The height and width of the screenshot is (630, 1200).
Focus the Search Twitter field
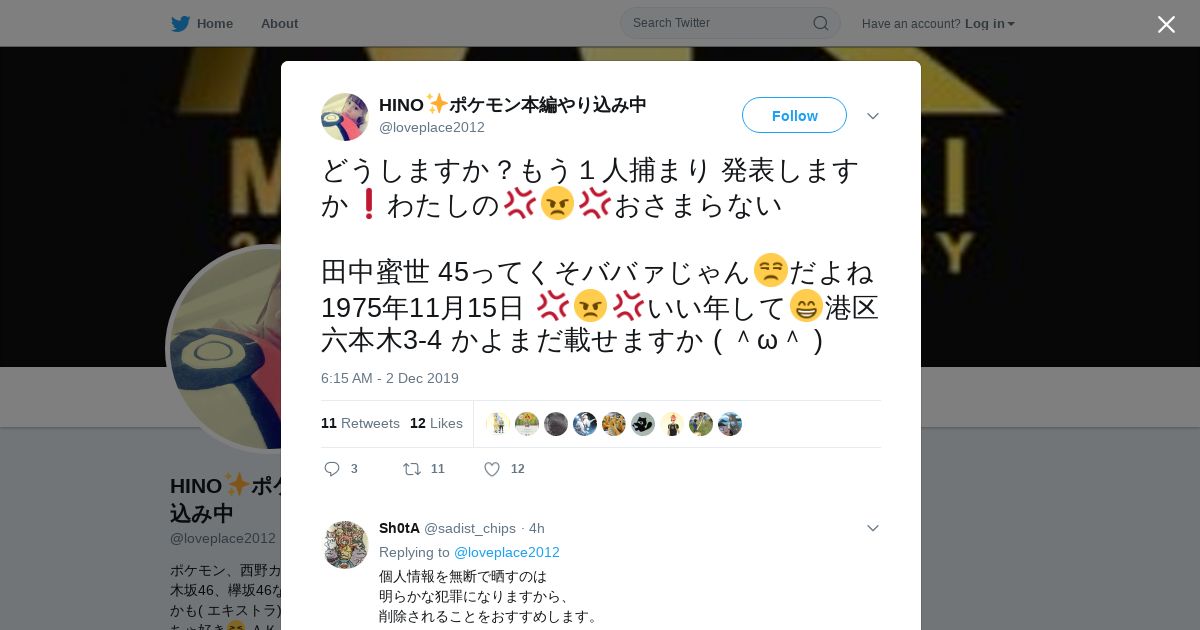[x=720, y=23]
